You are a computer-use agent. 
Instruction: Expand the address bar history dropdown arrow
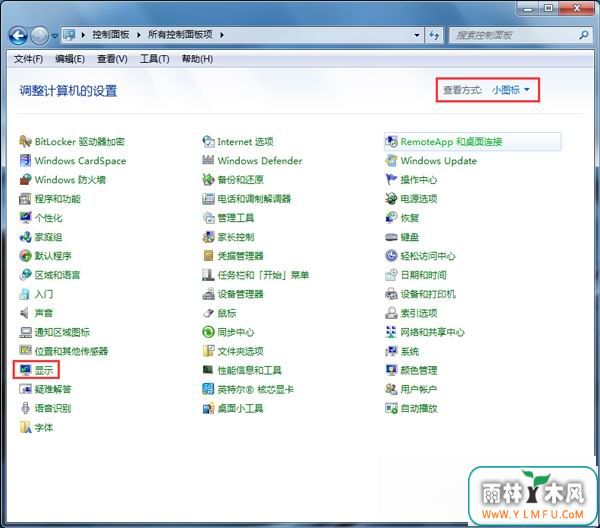click(x=417, y=35)
